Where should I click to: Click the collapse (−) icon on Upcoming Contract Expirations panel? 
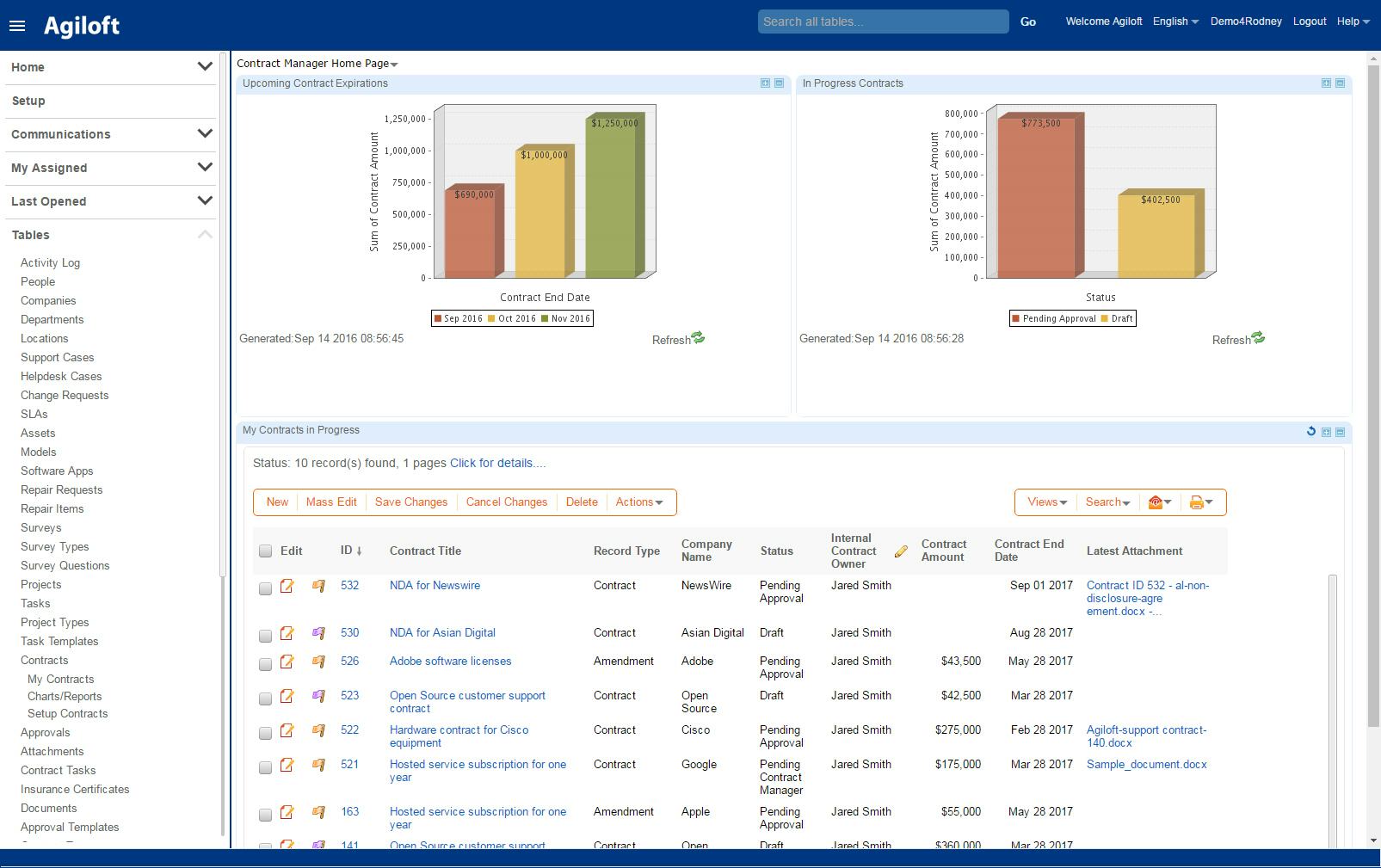[777, 83]
